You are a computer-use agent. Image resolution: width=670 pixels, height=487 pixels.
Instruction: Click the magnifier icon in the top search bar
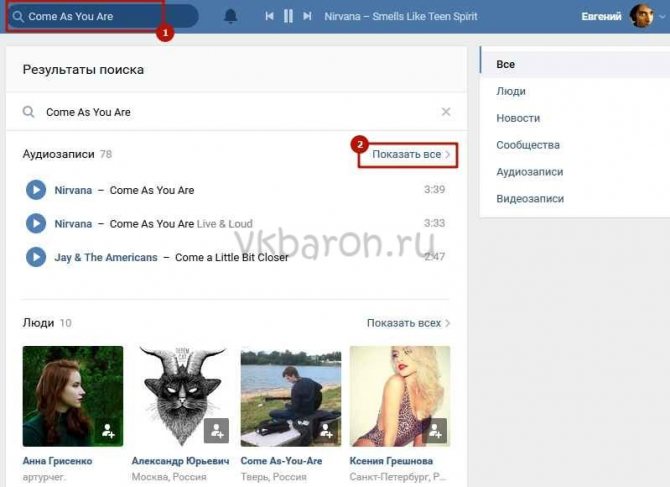[x=18, y=16]
